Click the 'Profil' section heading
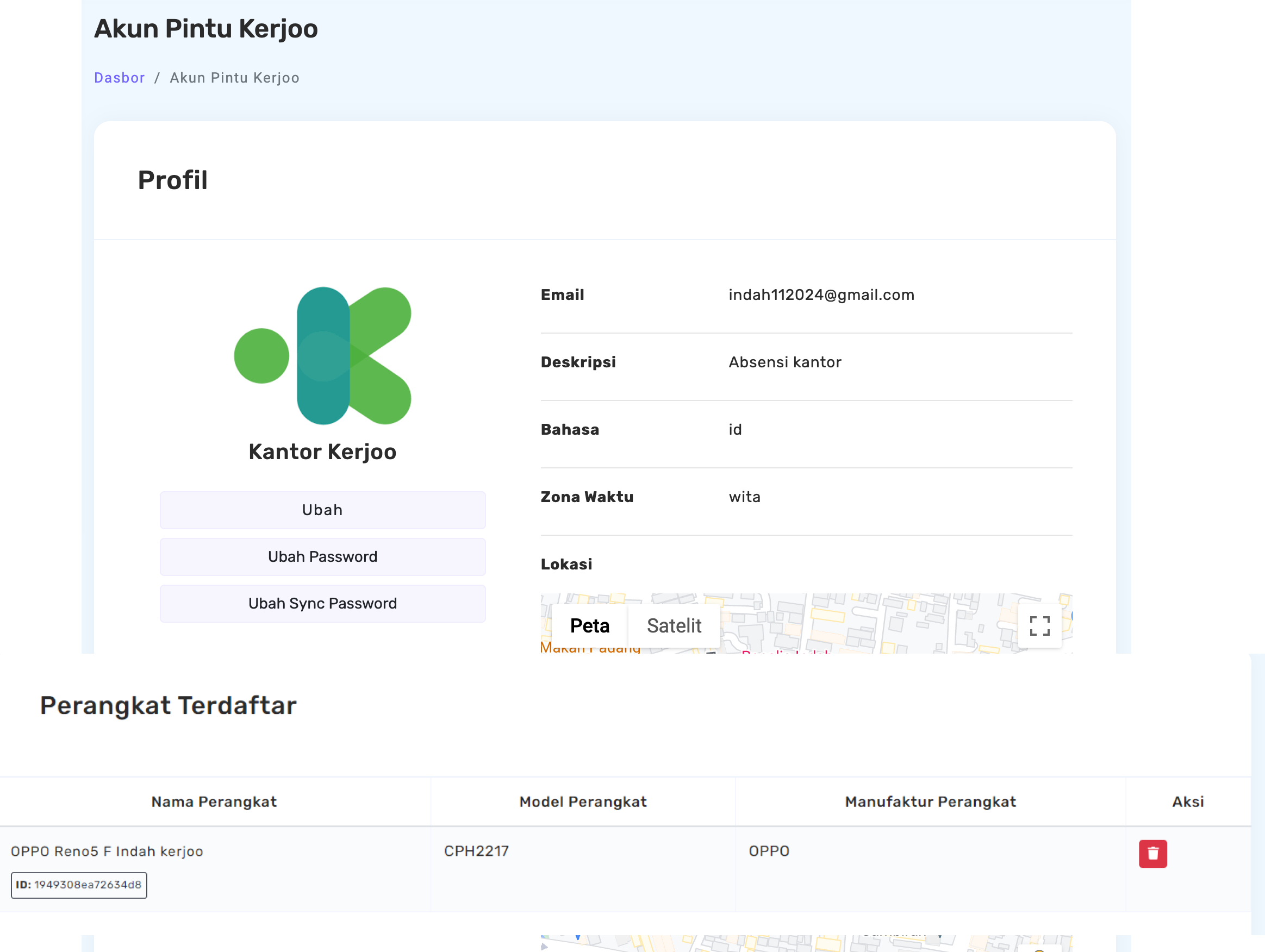The width and height of the screenshot is (1265, 952). click(x=173, y=180)
